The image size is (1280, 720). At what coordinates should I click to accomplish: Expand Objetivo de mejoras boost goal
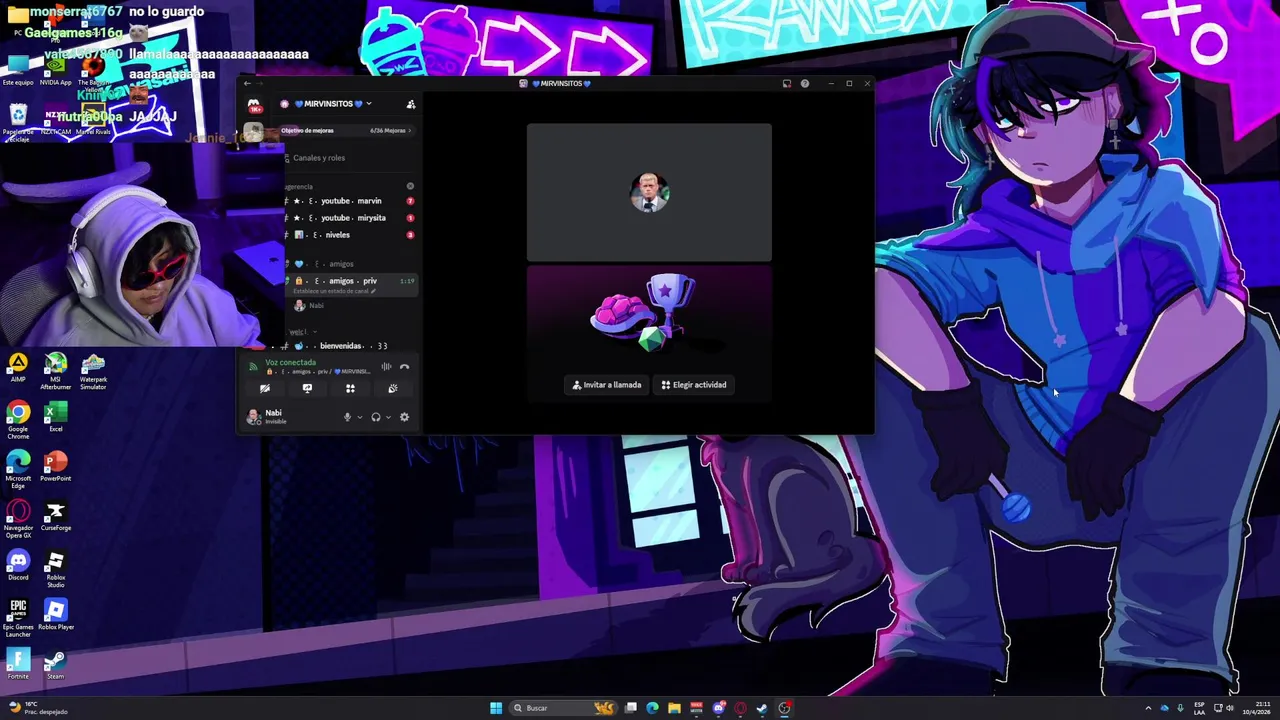(347, 130)
